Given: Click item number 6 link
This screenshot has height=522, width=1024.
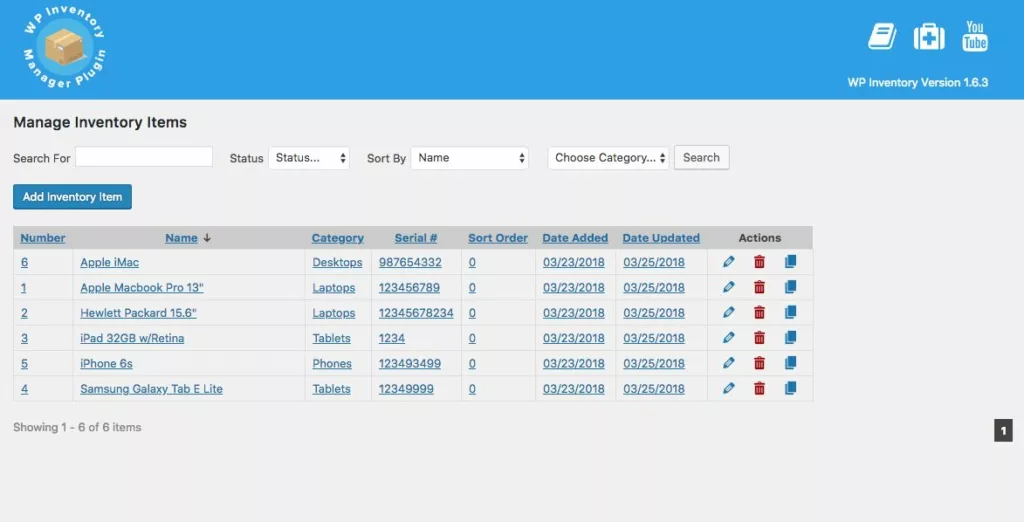Looking at the screenshot, I should (x=24, y=262).
